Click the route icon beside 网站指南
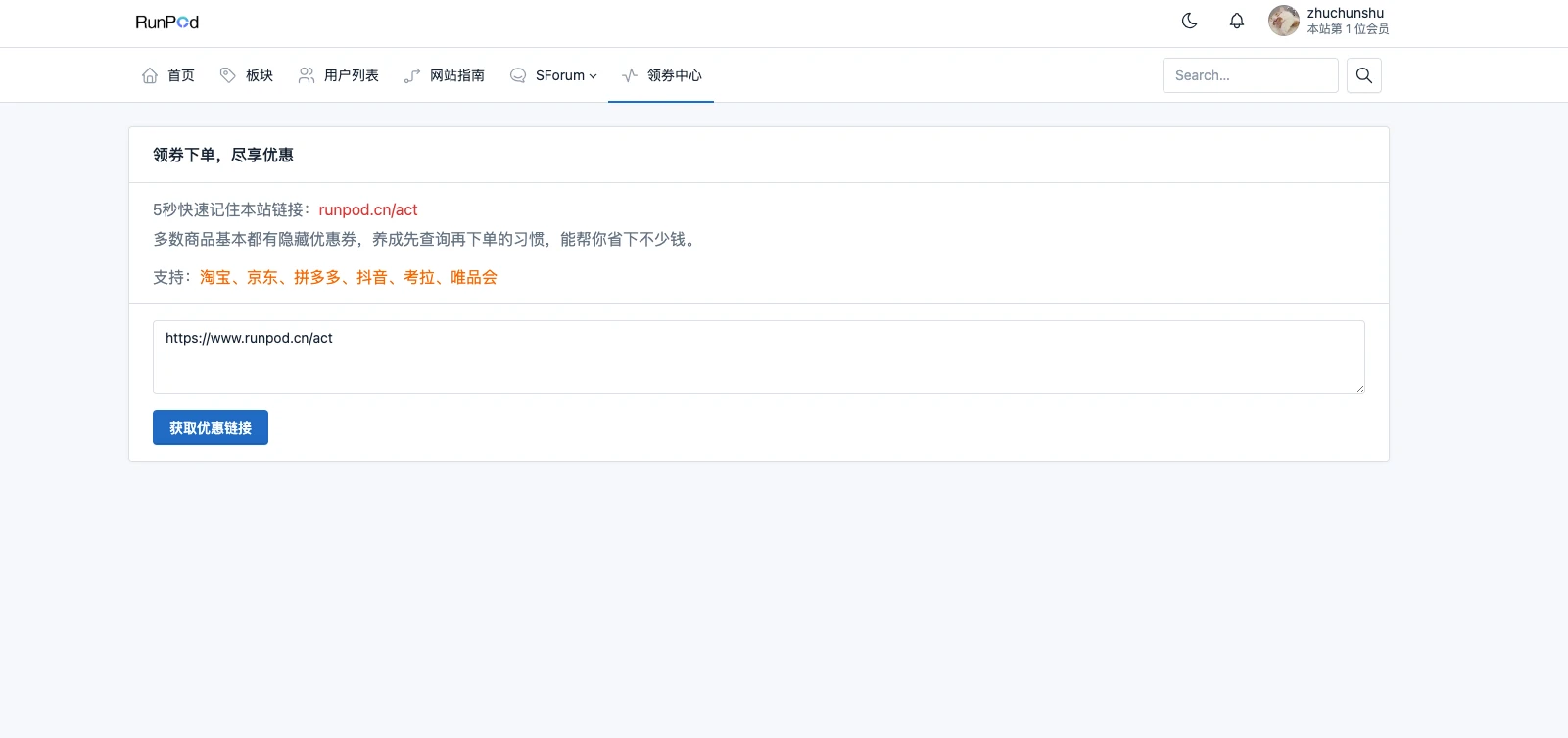1568x738 pixels. point(412,75)
